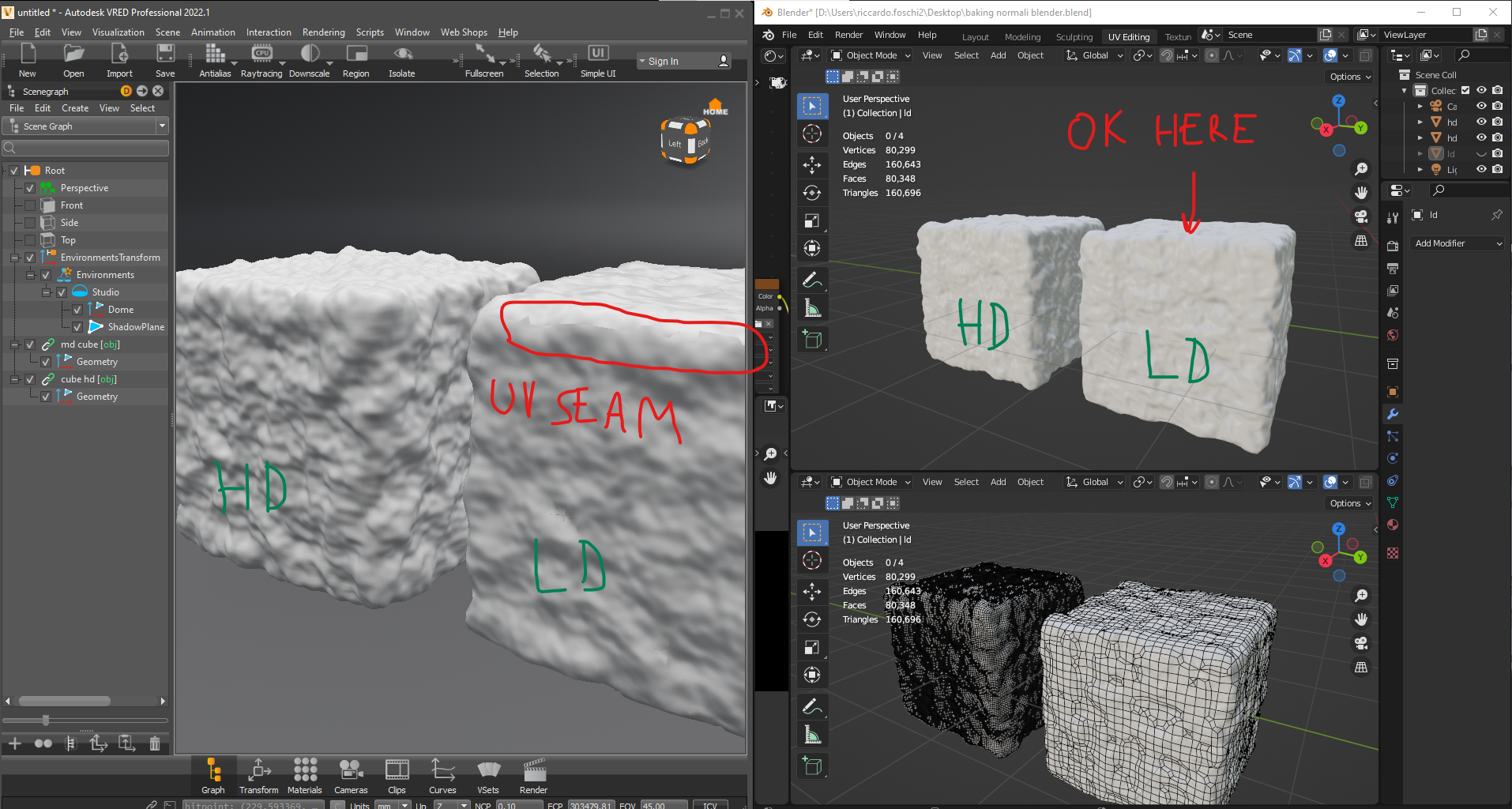Viewport: 1512px width, 809px height.
Task: Open the Add Modifier dropdown
Action: 1456,243
